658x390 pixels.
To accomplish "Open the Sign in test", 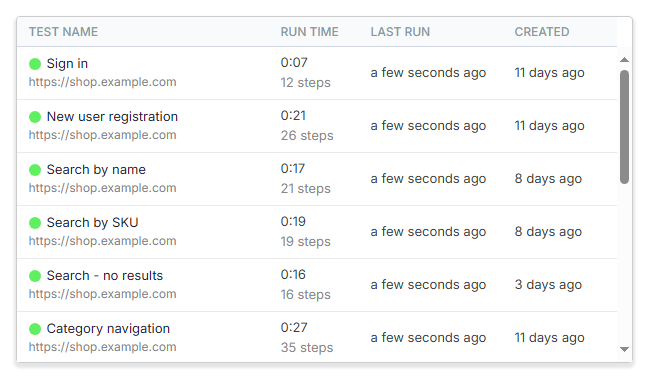I will pos(67,64).
